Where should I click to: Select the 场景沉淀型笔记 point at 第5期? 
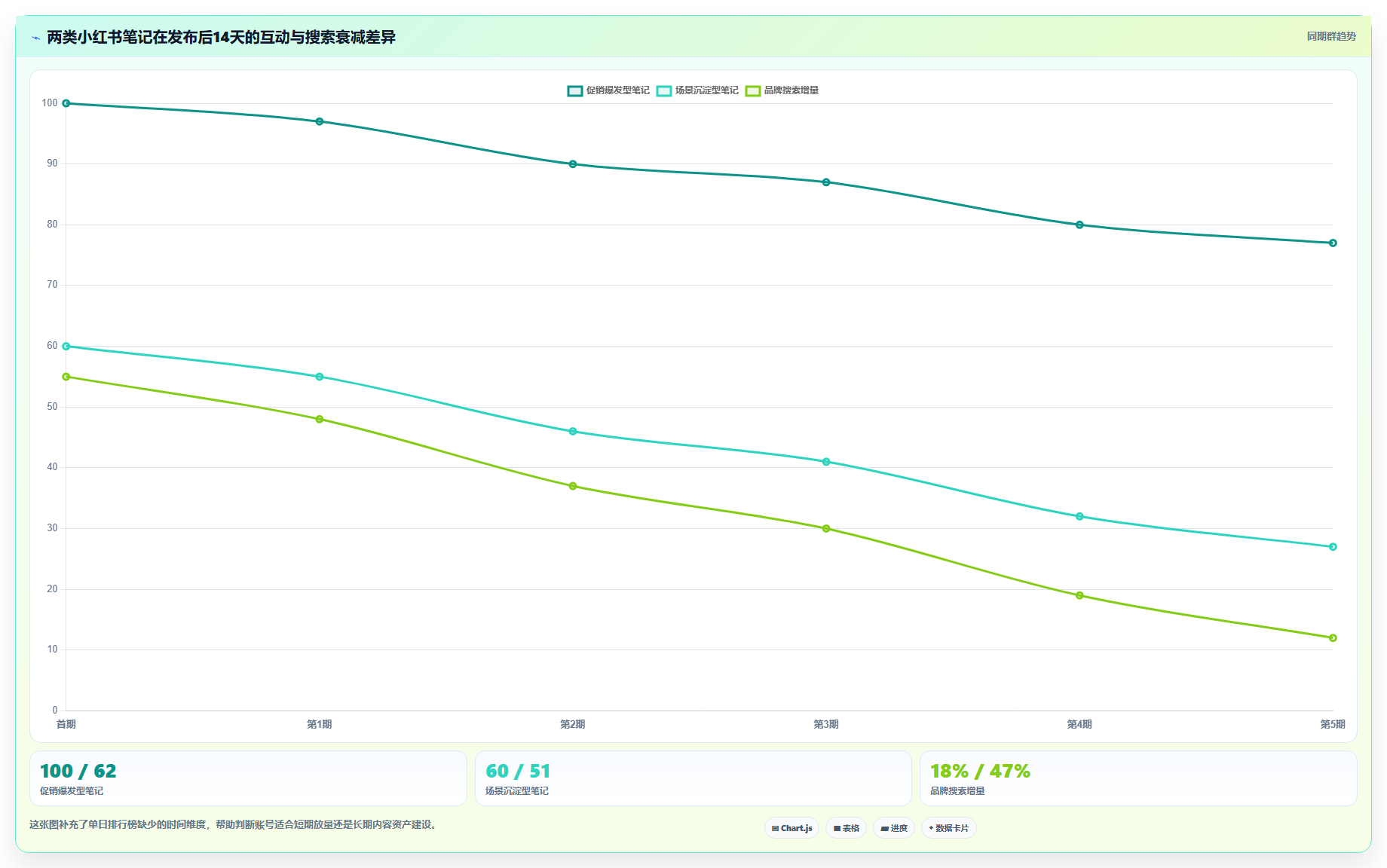click(x=1333, y=547)
